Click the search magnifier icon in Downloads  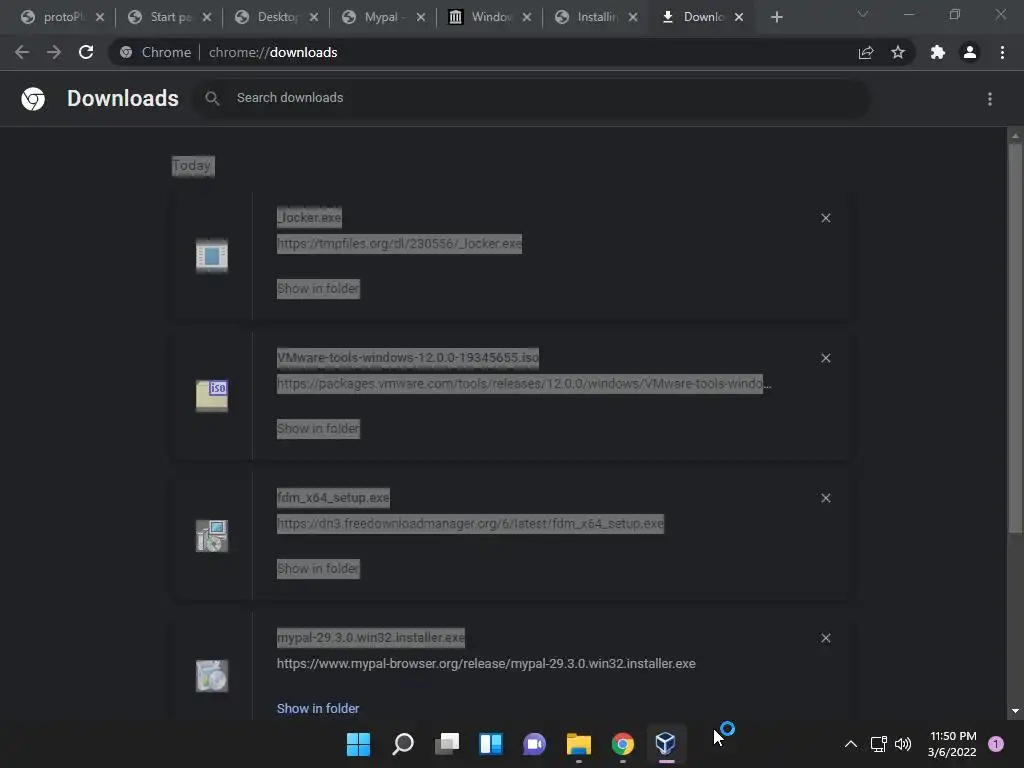point(212,98)
